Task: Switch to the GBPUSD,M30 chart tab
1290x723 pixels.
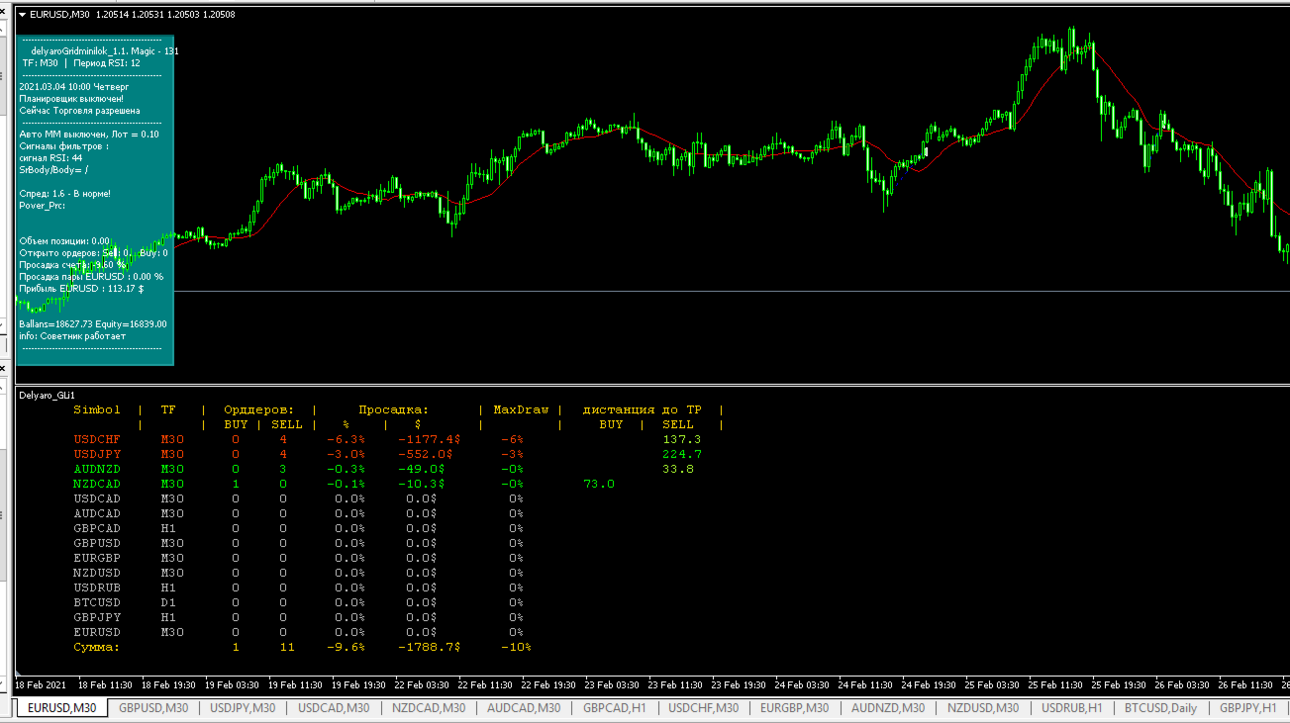Action: 154,708
